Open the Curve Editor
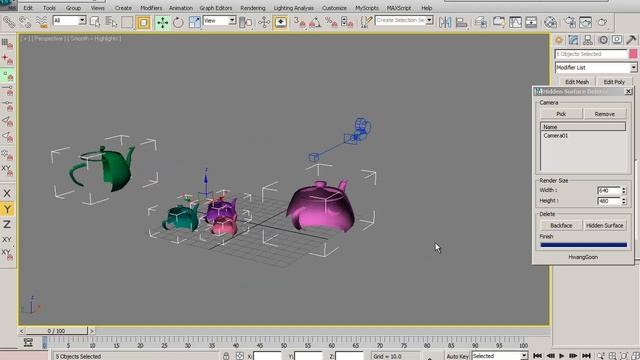Viewport: 640px width, 360px height. tap(515, 22)
